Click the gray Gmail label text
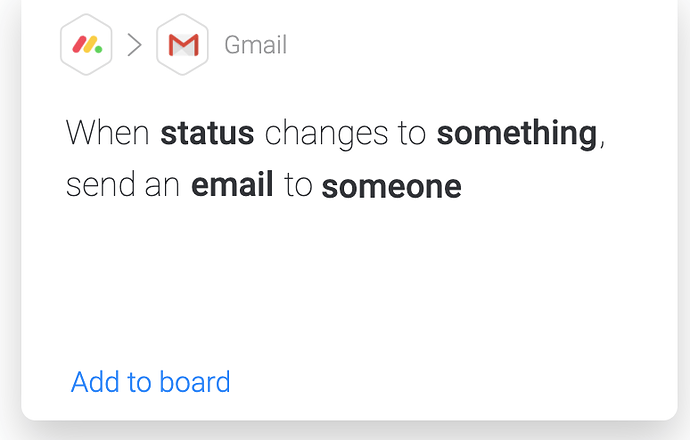 (x=255, y=45)
